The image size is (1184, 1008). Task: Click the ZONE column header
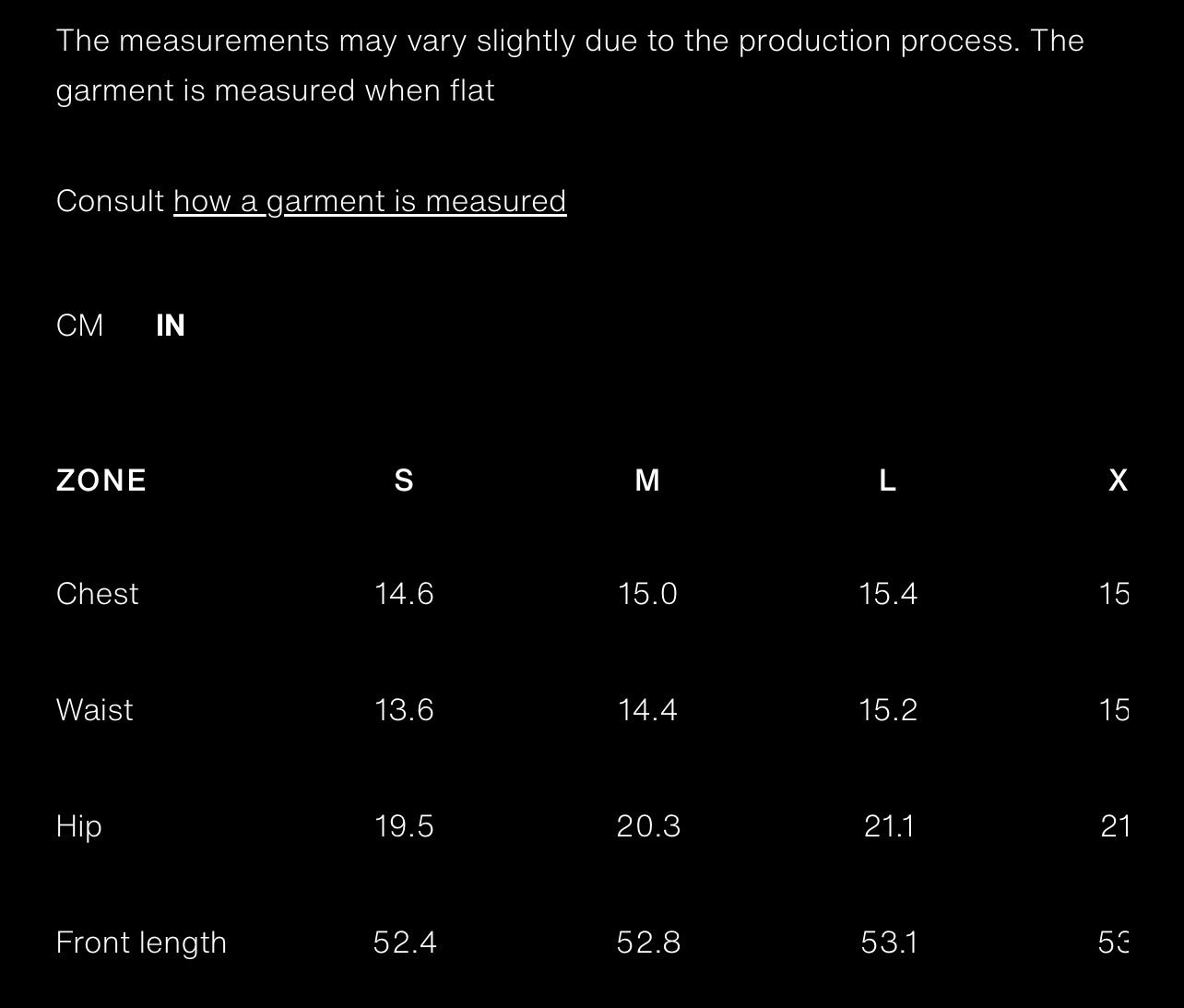[101, 480]
